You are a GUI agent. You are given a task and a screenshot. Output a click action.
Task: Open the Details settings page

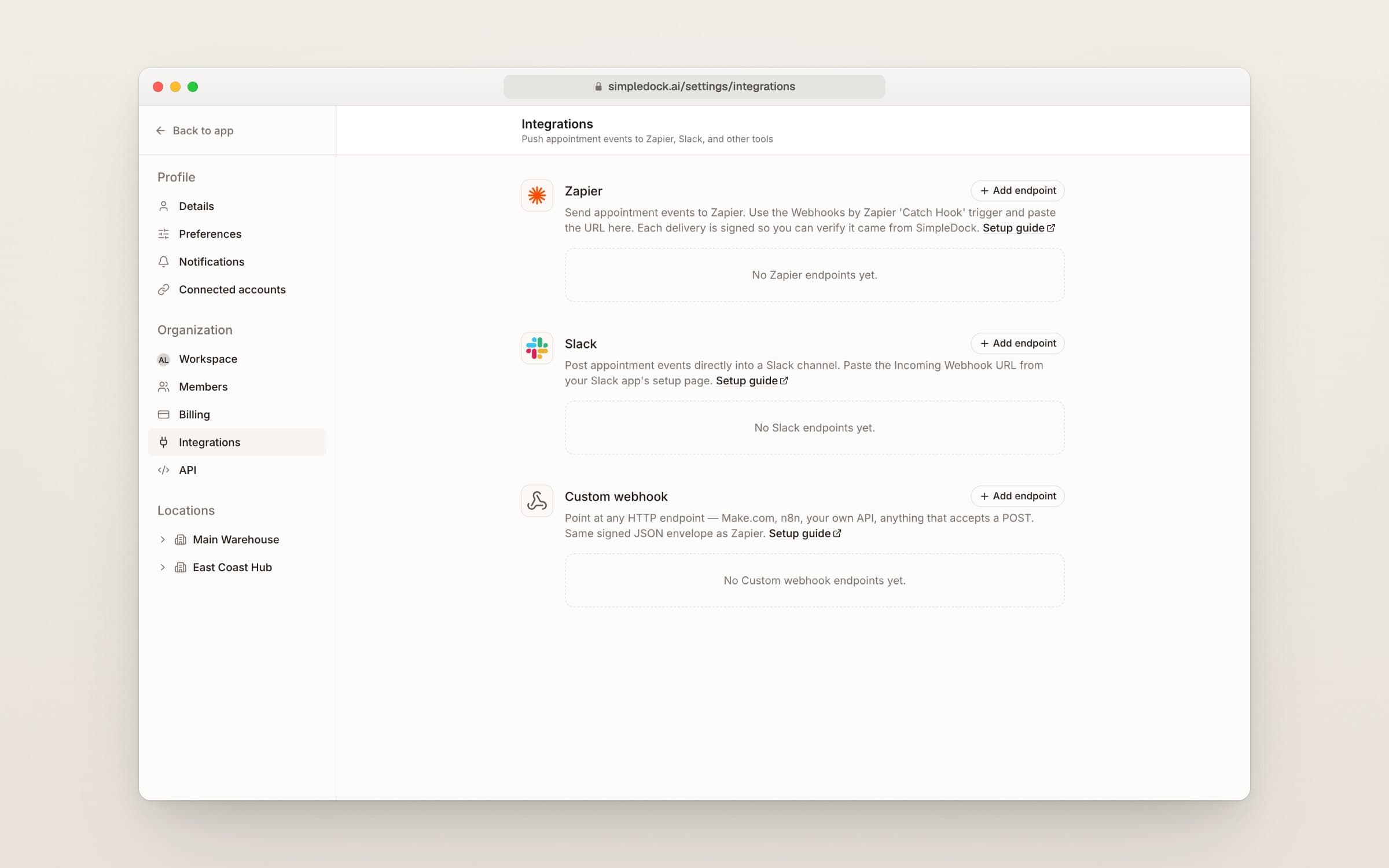pos(237,207)
